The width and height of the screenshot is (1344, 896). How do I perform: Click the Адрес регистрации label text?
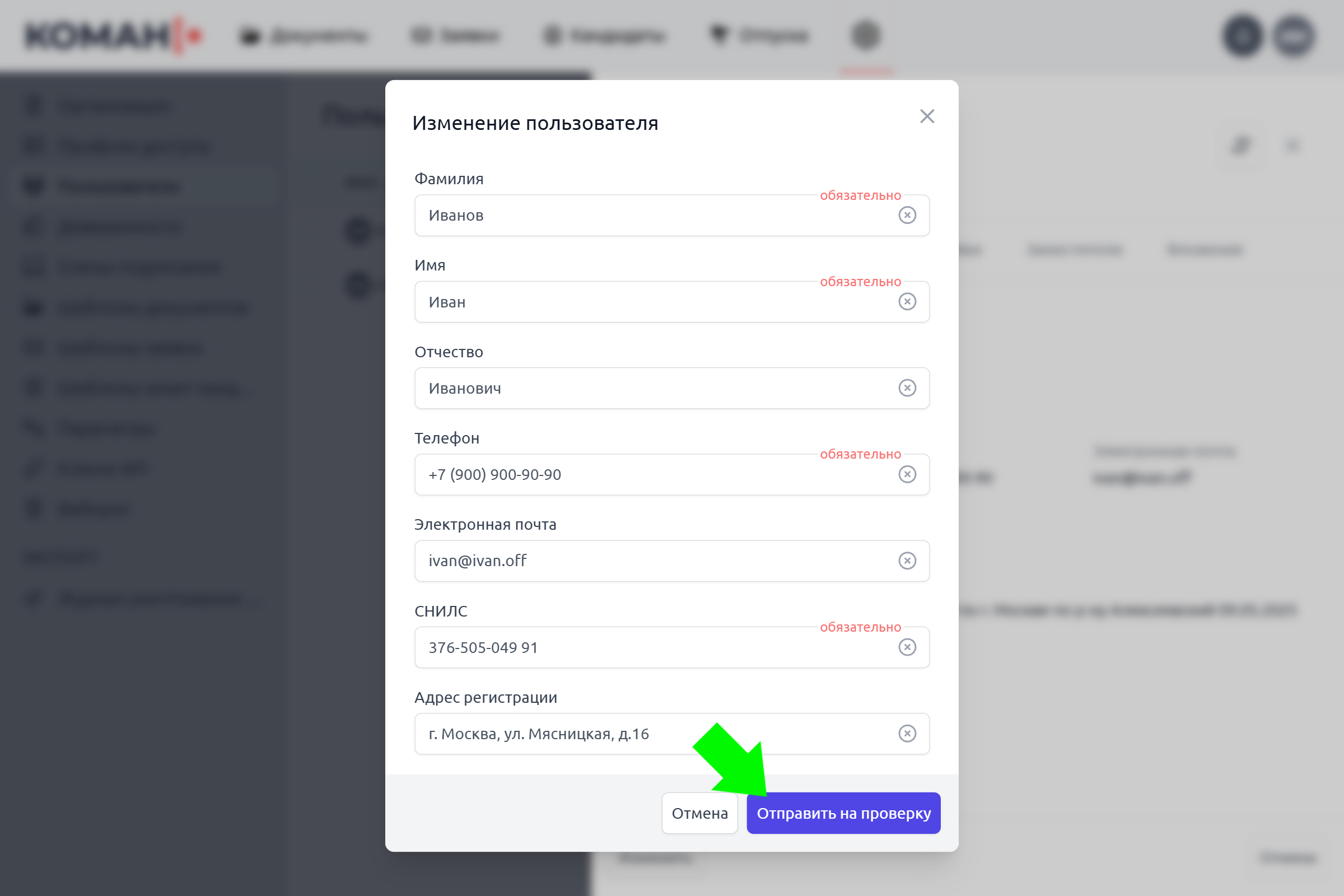click(486, 698)
